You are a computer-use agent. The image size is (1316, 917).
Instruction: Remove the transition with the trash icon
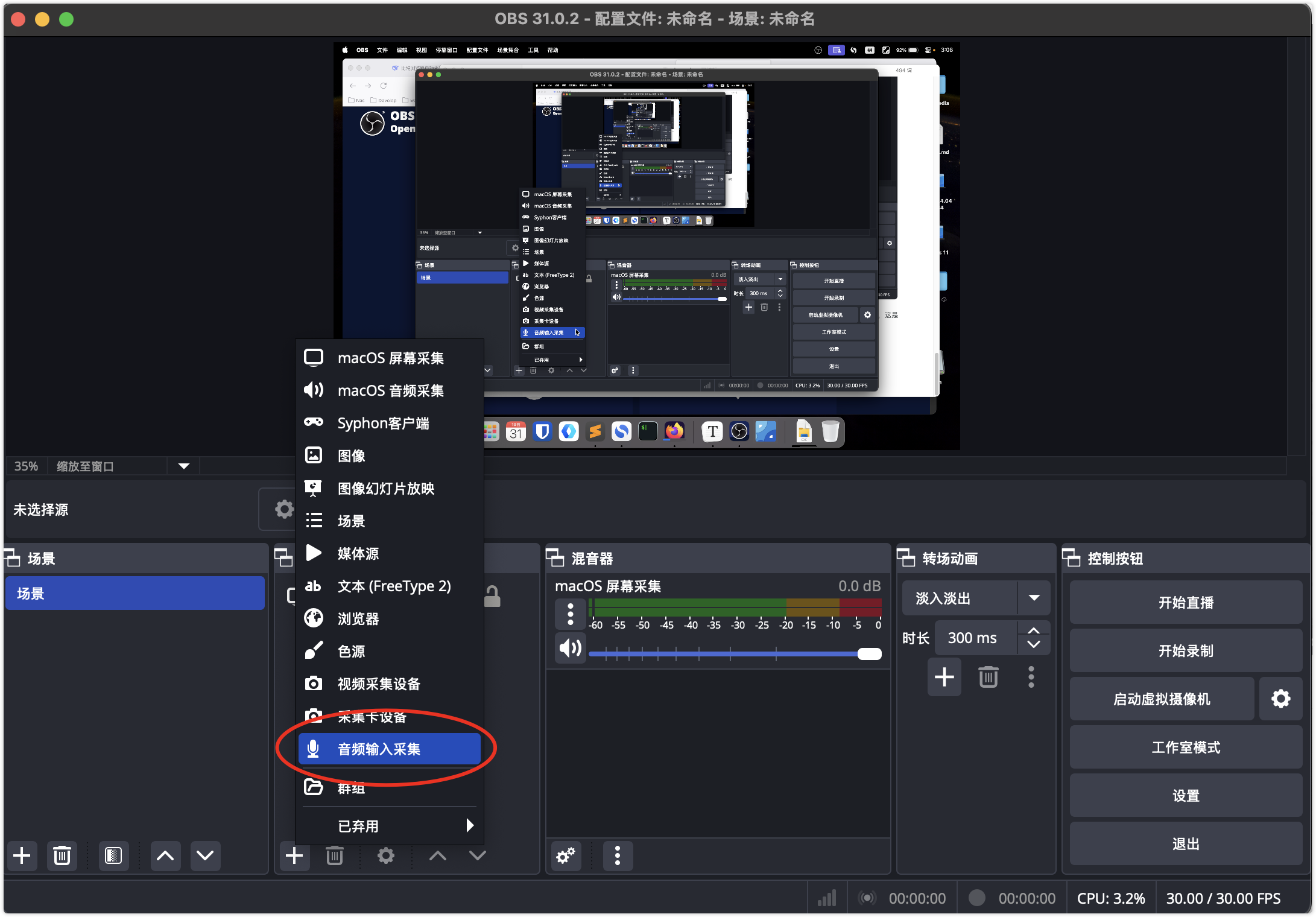point(989,677)
